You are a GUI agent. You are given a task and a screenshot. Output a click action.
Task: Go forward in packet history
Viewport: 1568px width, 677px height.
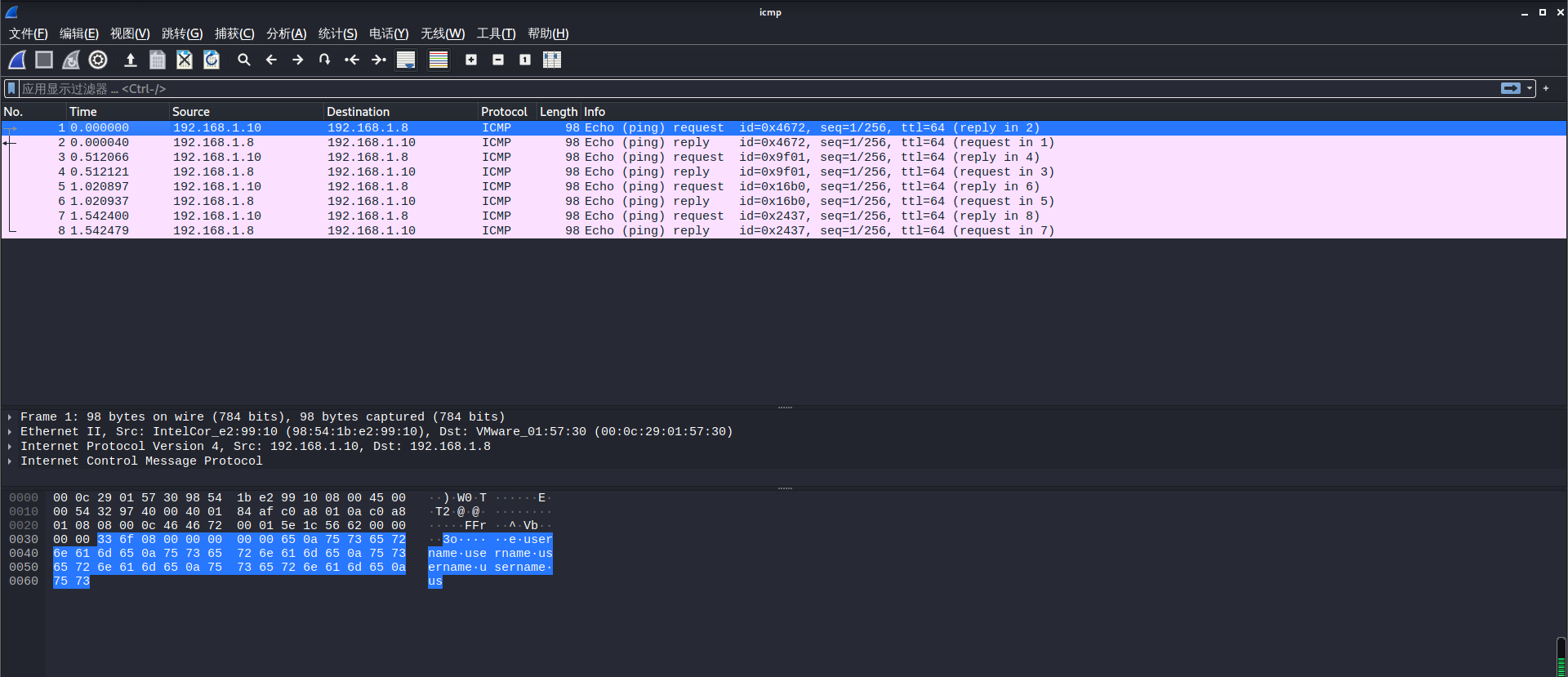pos(298,60)
